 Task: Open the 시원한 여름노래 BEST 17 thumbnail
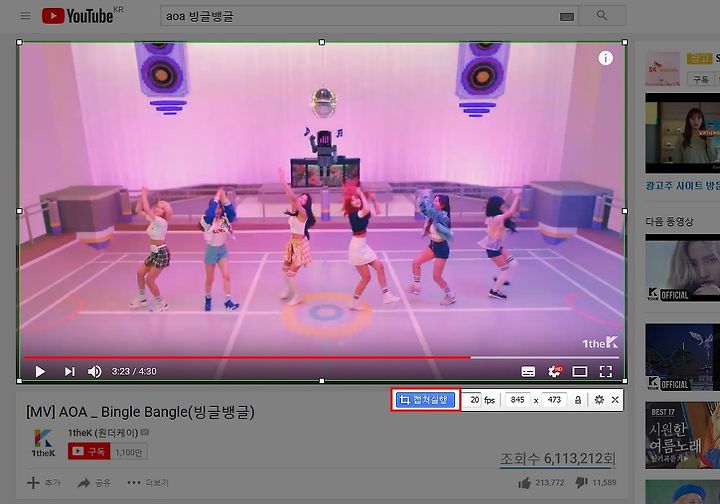682,435
